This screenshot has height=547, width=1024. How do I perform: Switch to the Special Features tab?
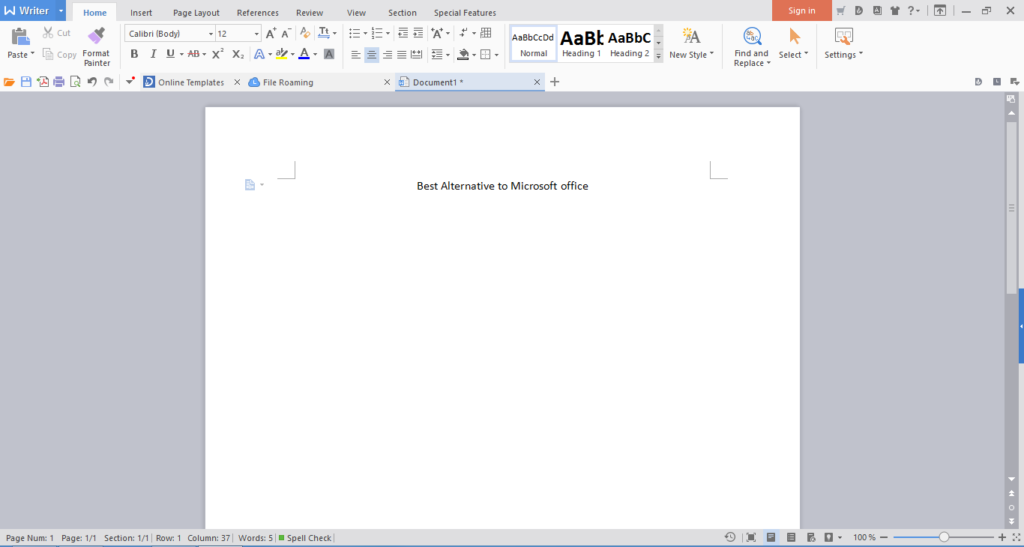(x=465, y=12)
